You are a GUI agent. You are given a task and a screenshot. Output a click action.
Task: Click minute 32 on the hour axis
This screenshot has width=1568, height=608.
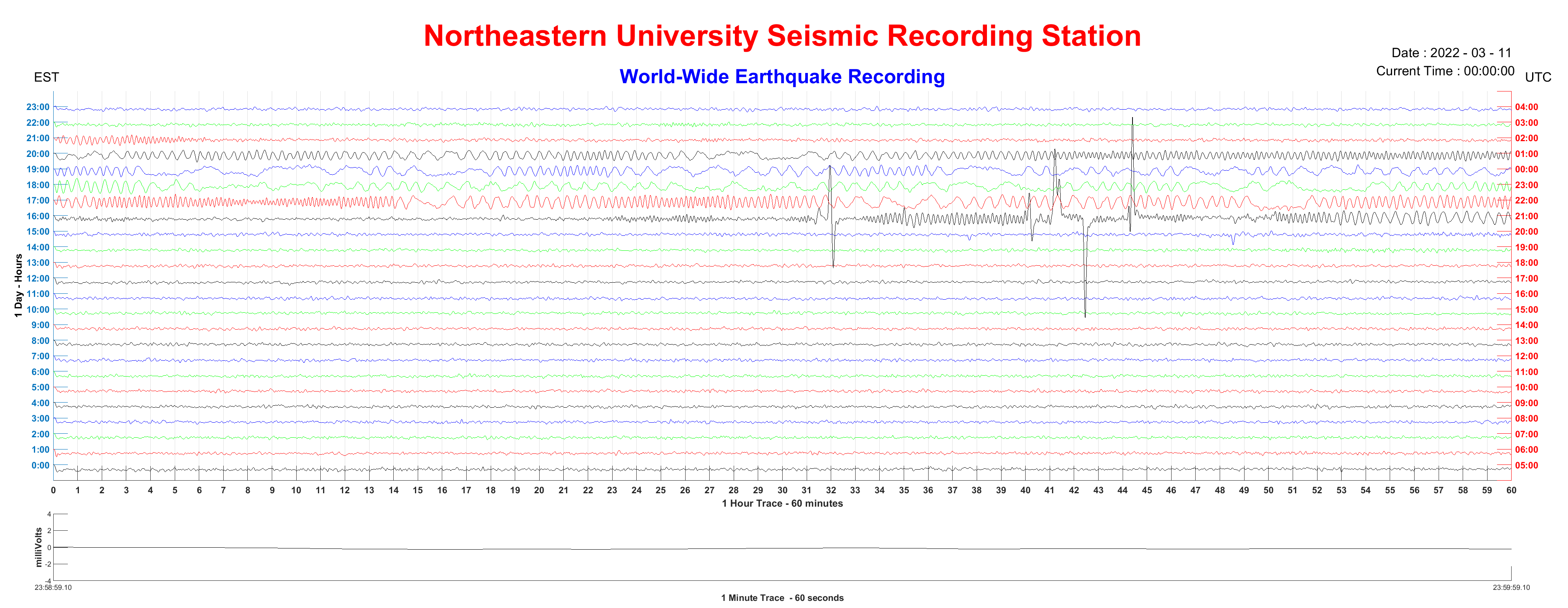point(831,491)
